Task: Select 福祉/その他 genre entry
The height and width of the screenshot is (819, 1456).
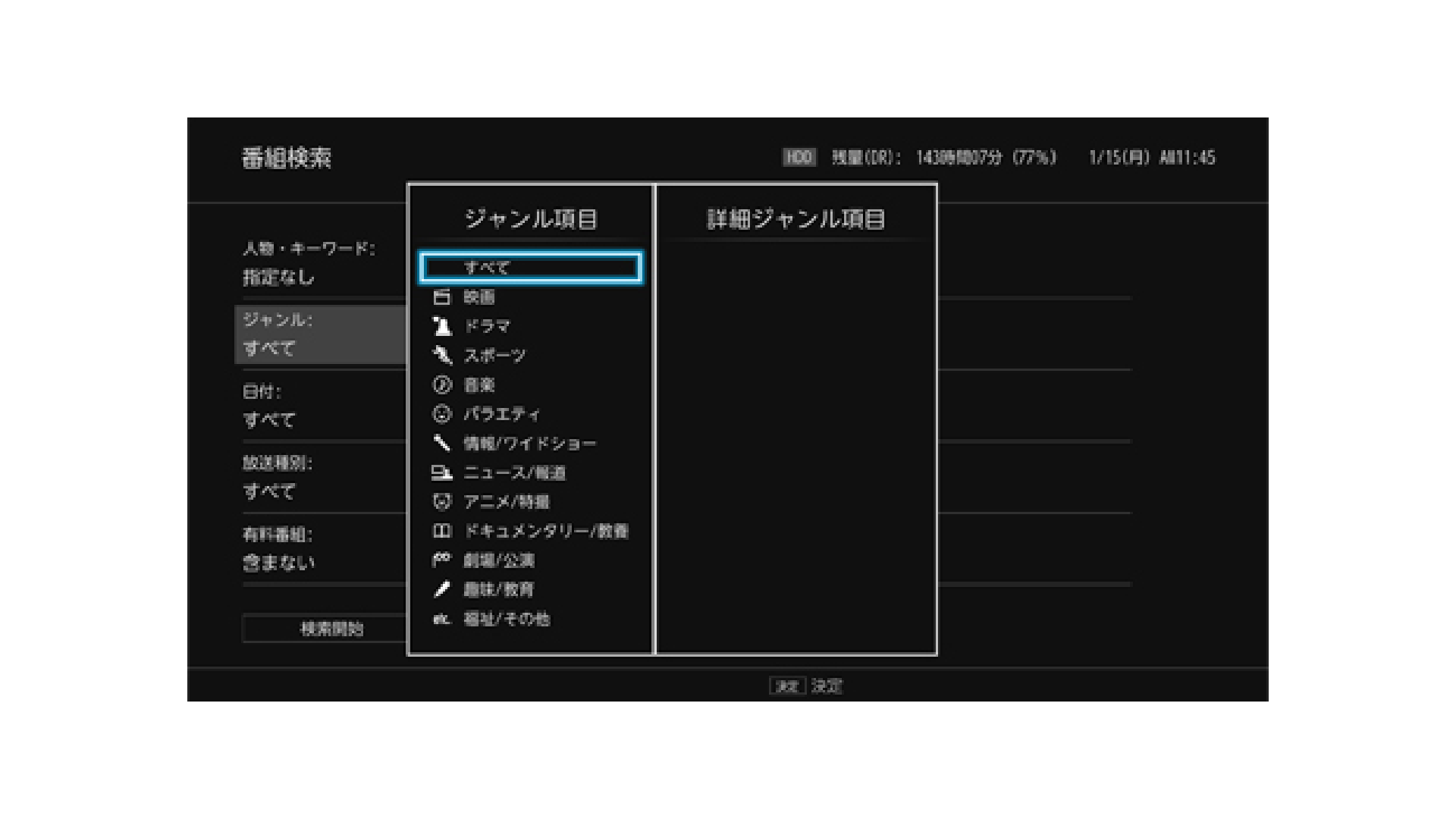Action: pos(507,619)
